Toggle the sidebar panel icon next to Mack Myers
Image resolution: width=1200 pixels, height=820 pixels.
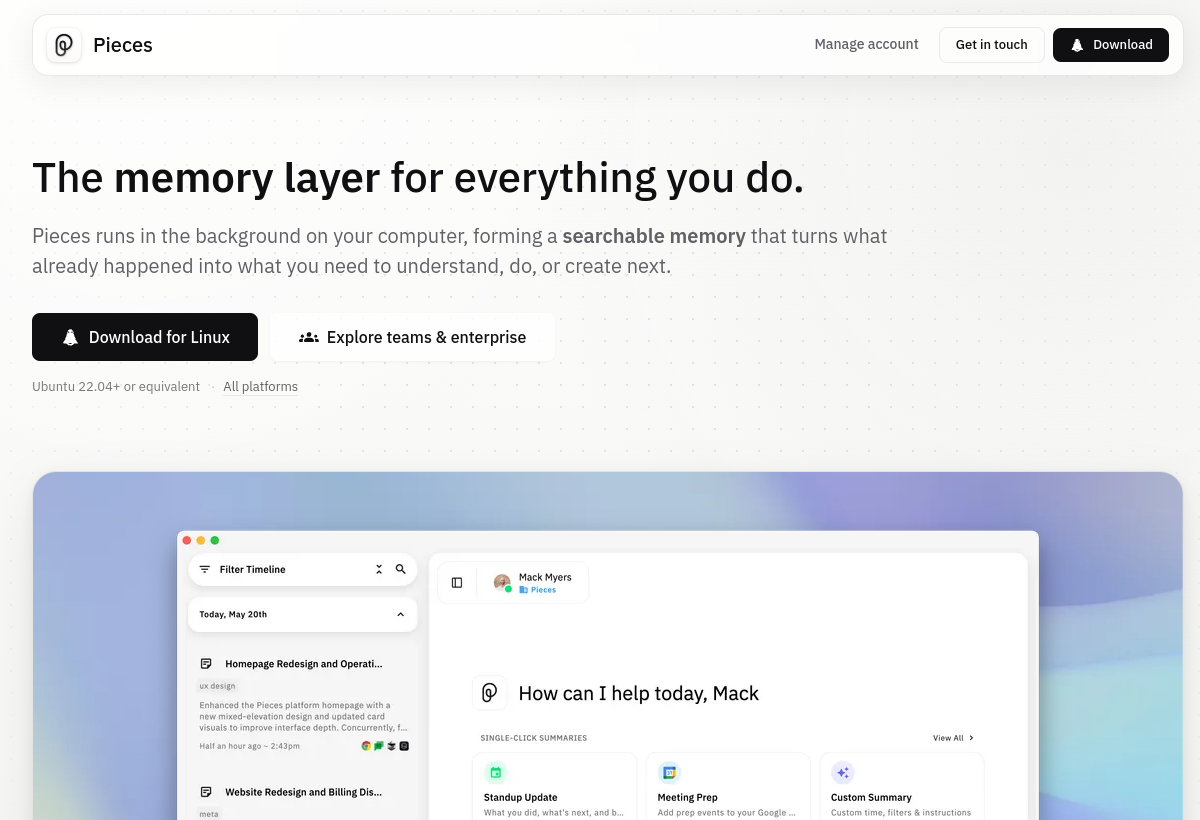(x=457, y=583)
